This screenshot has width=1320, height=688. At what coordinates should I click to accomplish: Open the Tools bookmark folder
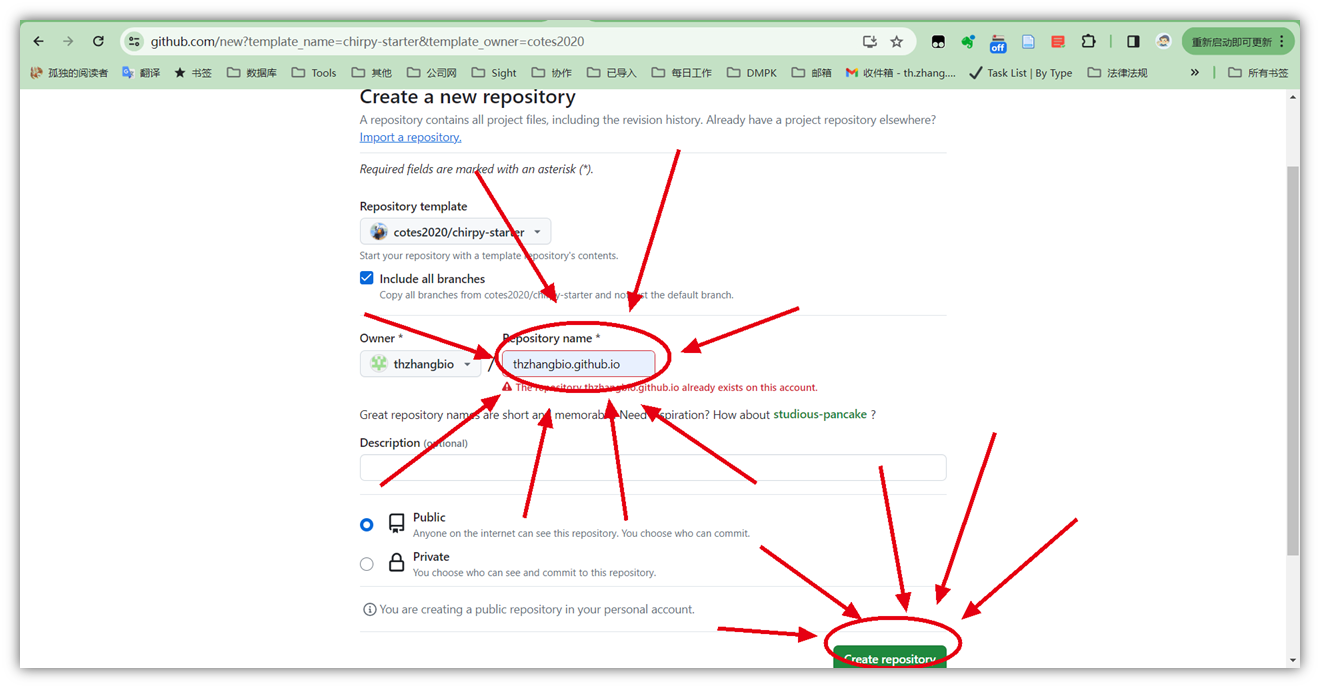(x=314, y=73)
